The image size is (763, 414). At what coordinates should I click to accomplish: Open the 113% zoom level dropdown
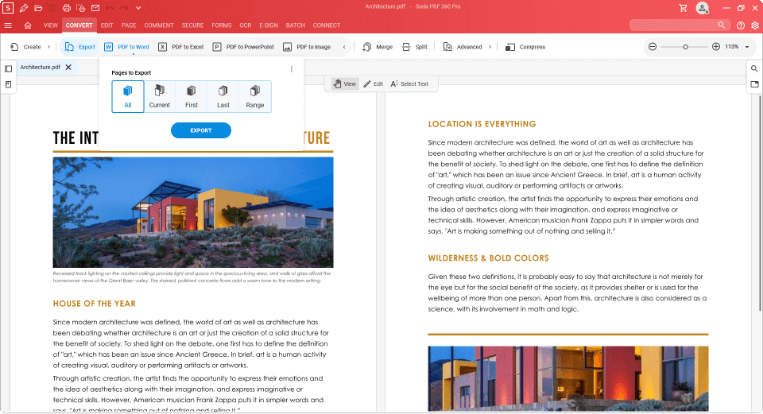tap(736, 46)
